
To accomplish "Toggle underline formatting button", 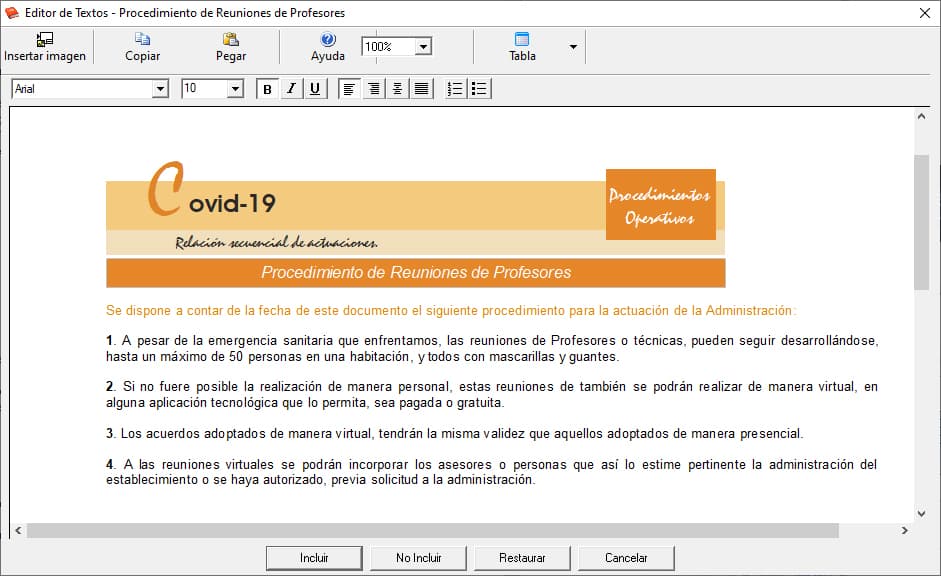I will pyautogui.click(x=315, y=89).
